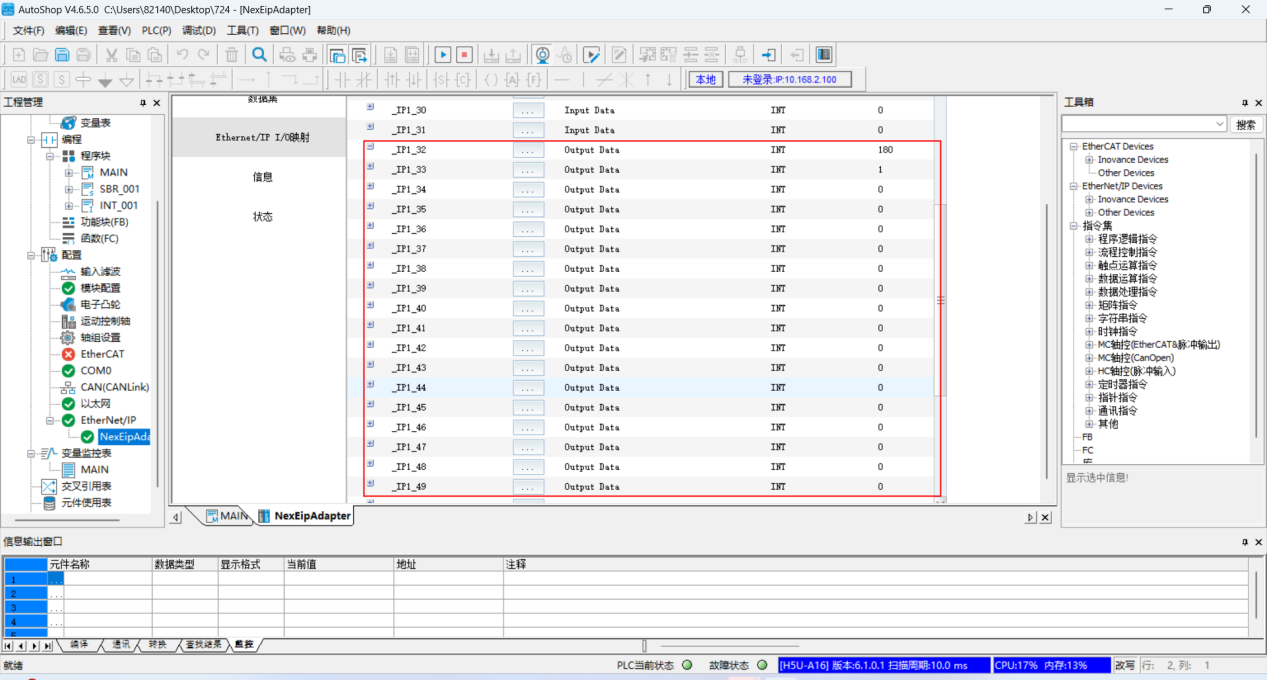Click the "..." button for _IP1_33
The width and height of the screenshot is (1267, 680).
[527, 170]
